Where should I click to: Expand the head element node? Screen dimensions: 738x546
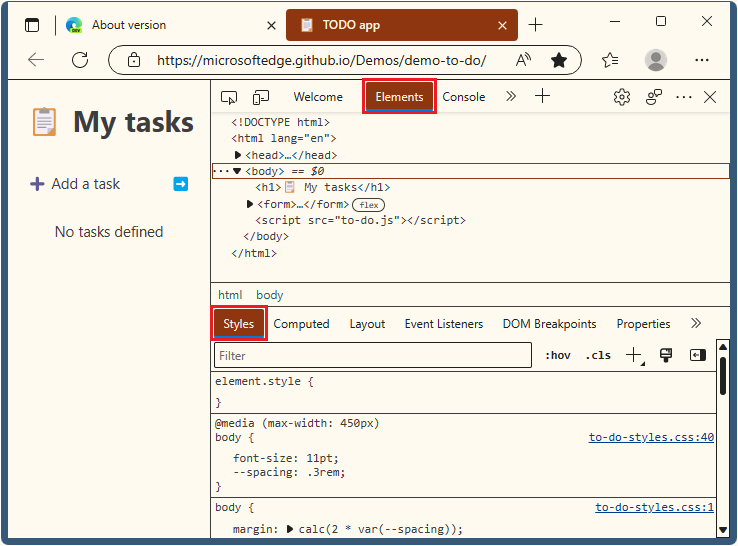click(x=238, y=155)
